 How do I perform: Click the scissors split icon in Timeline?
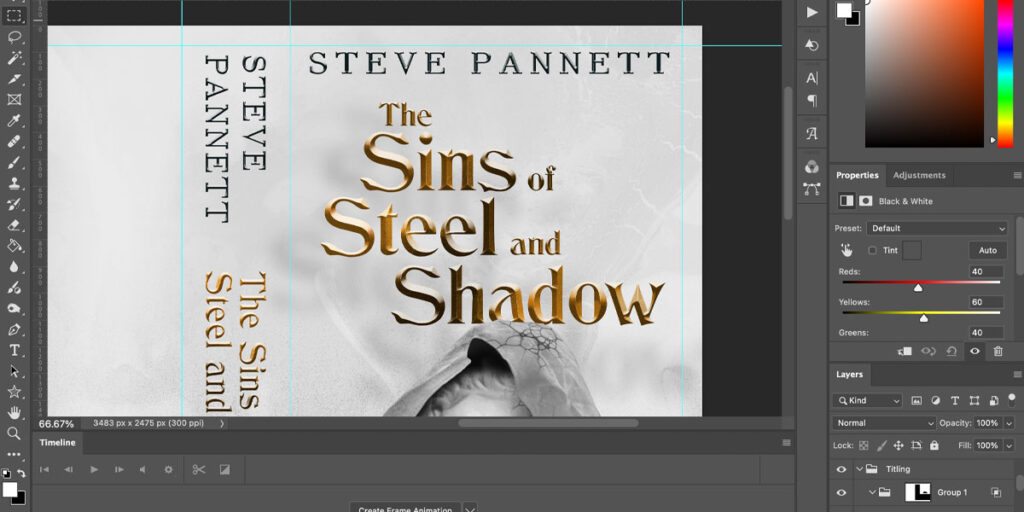(x=198, y=469)
